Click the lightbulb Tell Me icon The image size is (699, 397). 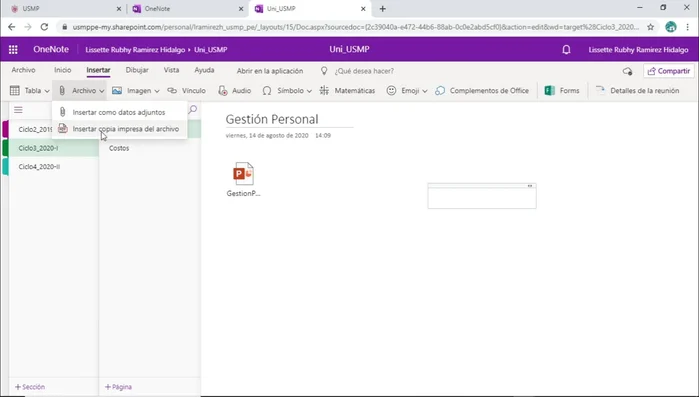pos(324,71)
